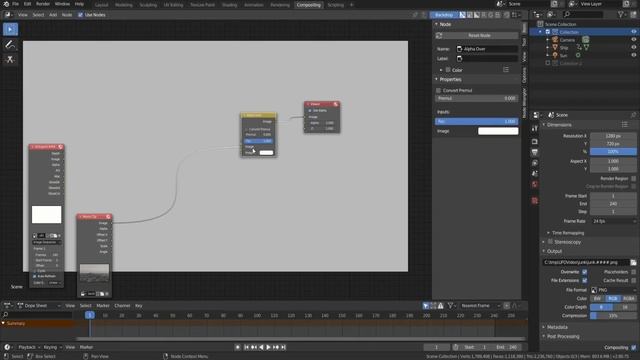
Task: Click the Play reverse button
Action: (x=261, y=347)
